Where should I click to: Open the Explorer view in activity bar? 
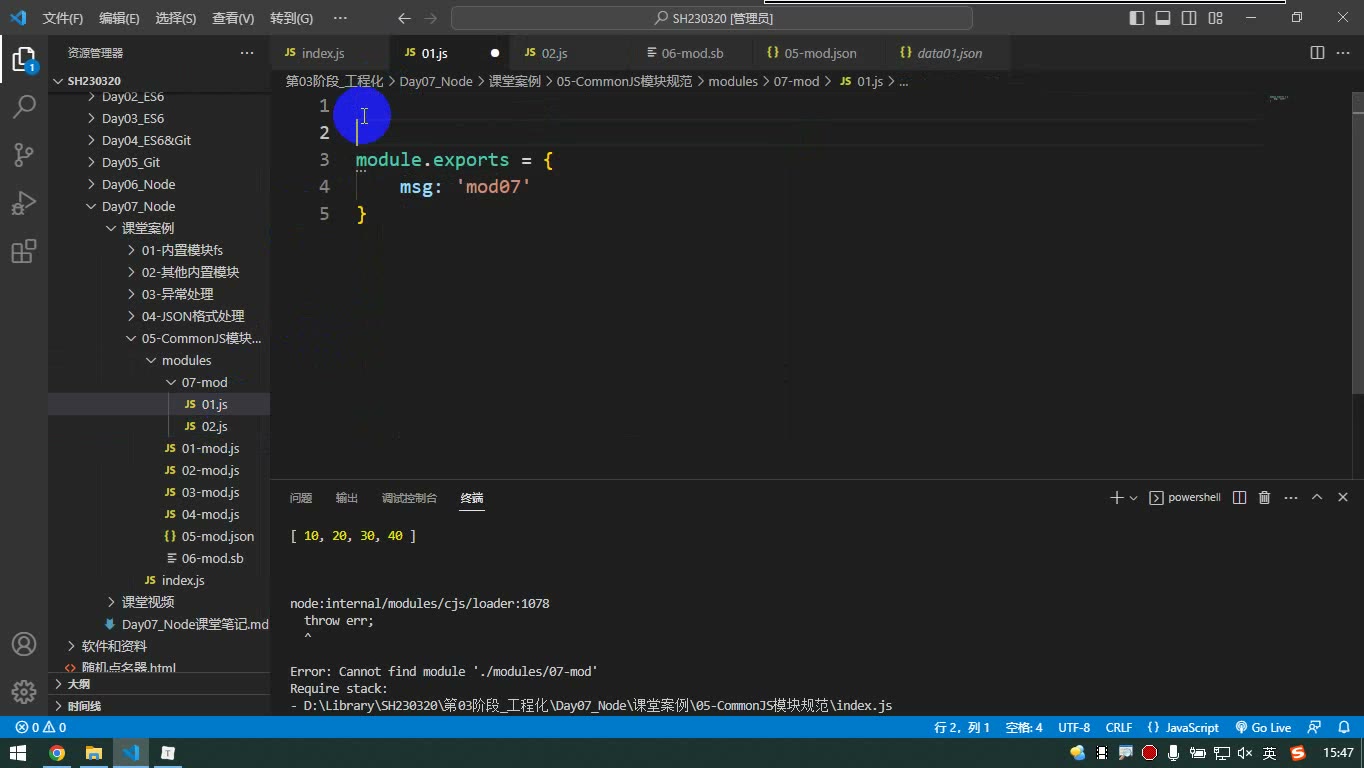(x=24, y=59)
